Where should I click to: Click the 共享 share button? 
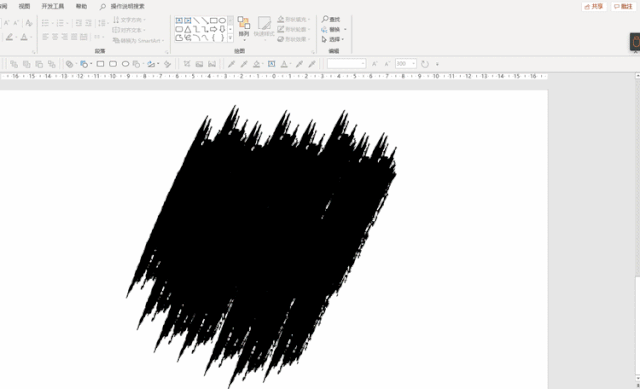click(x=594, y=6)
